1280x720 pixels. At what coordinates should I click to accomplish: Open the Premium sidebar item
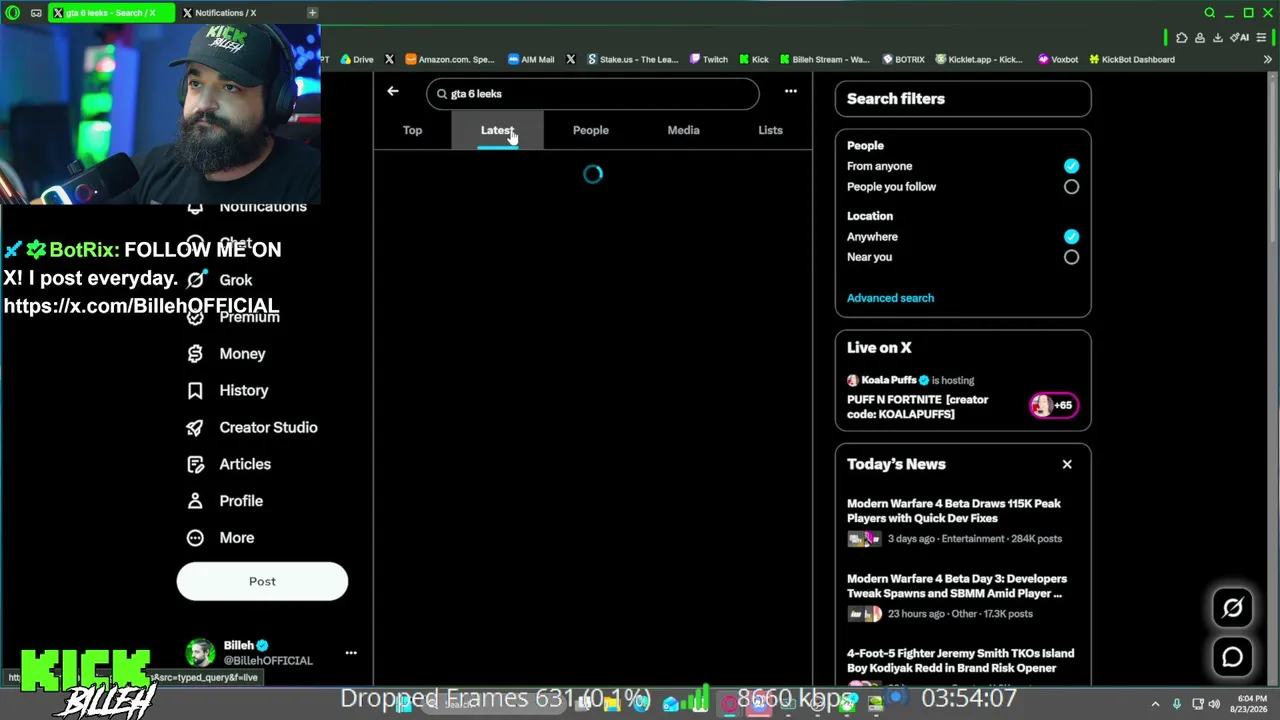(236, 318)
